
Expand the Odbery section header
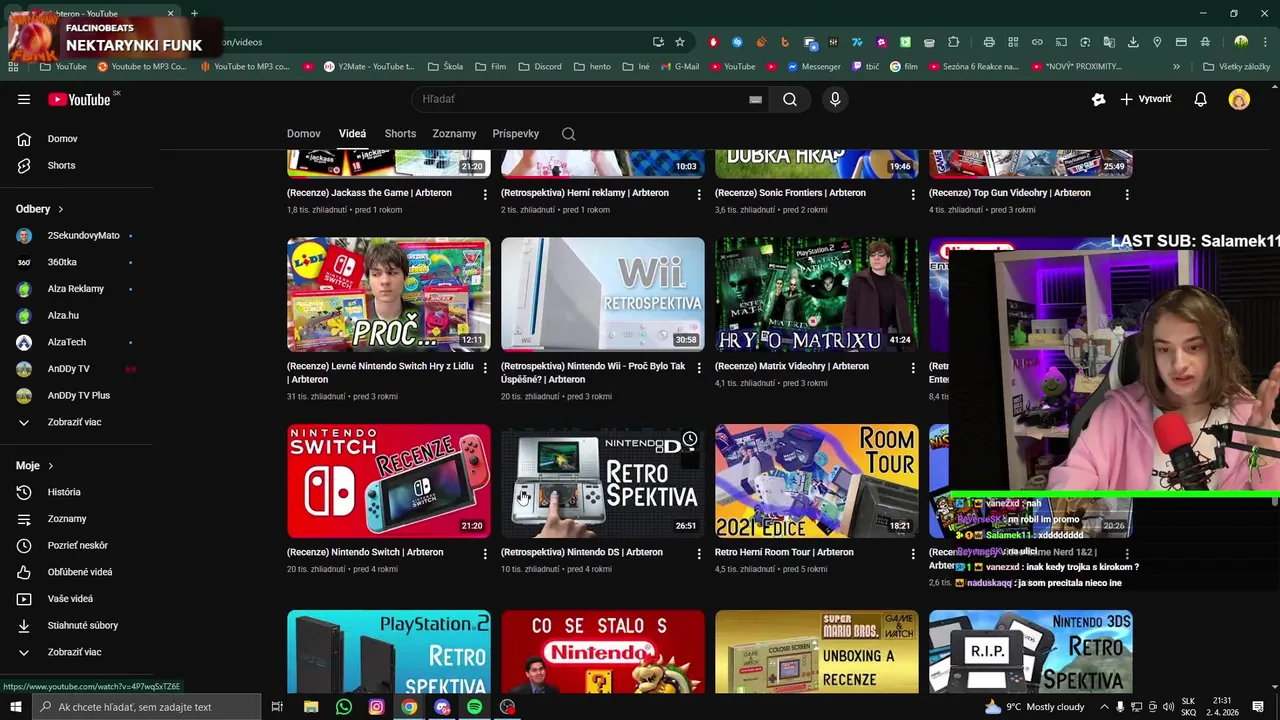40,209
